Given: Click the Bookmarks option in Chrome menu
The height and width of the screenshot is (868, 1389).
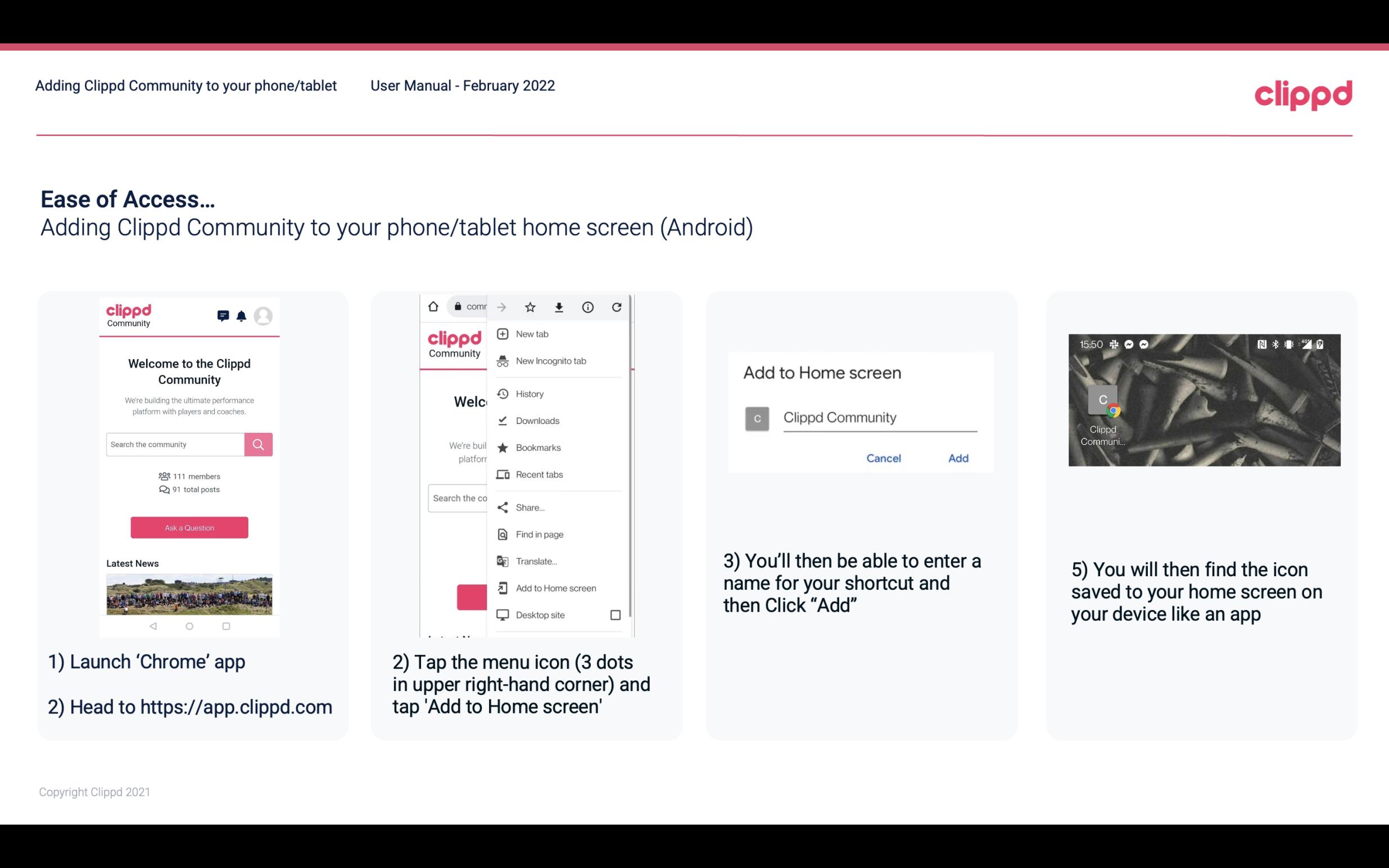Looking at the screenshot, I should (536, 447).
